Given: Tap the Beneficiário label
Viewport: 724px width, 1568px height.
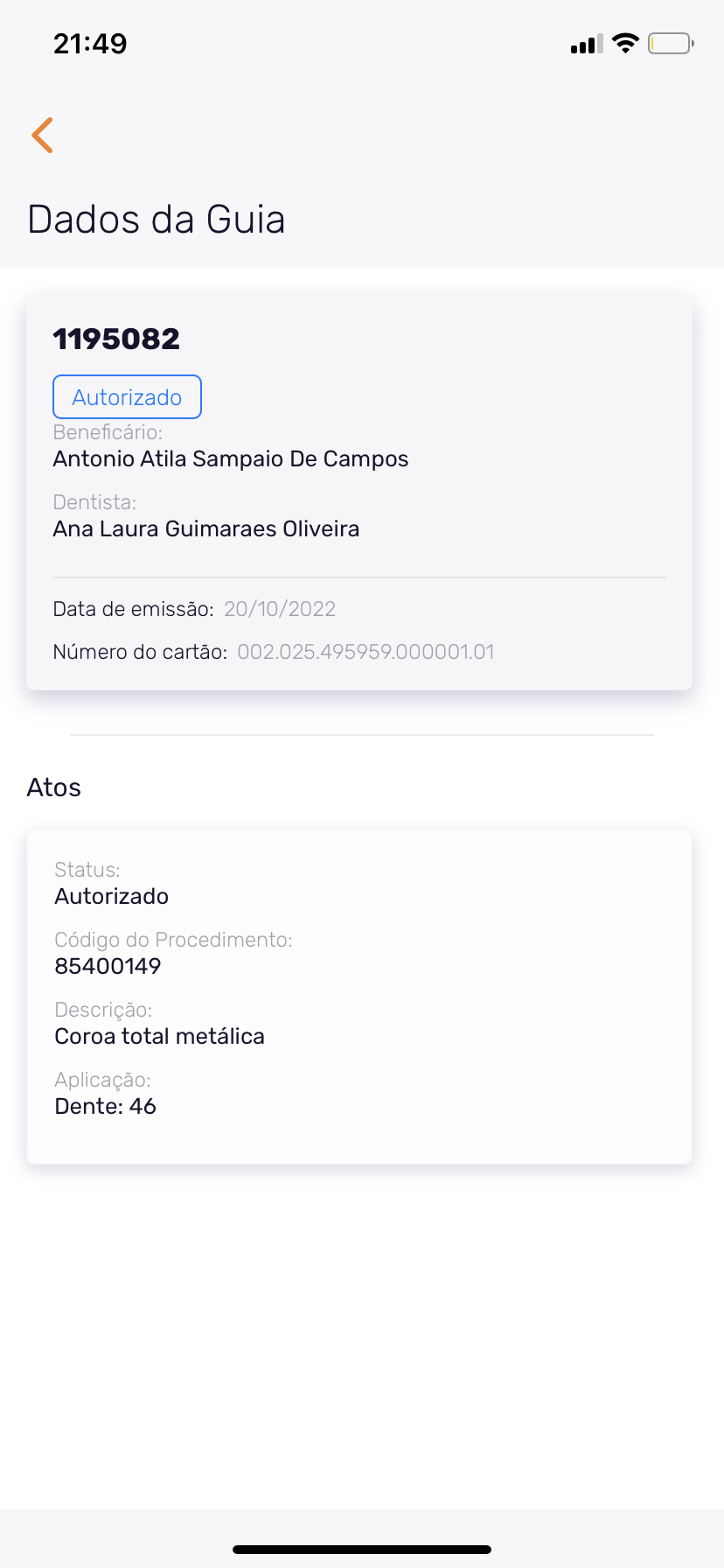Looking at the screenshot, I should pyautogui.click(x=108, y=432).
